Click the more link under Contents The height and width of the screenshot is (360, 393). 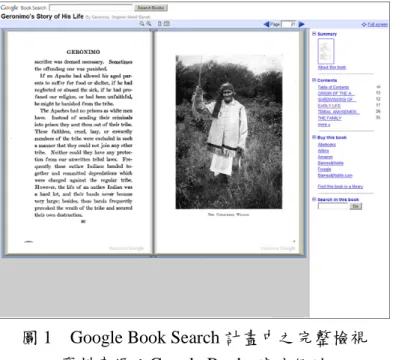tap(324, 125)
